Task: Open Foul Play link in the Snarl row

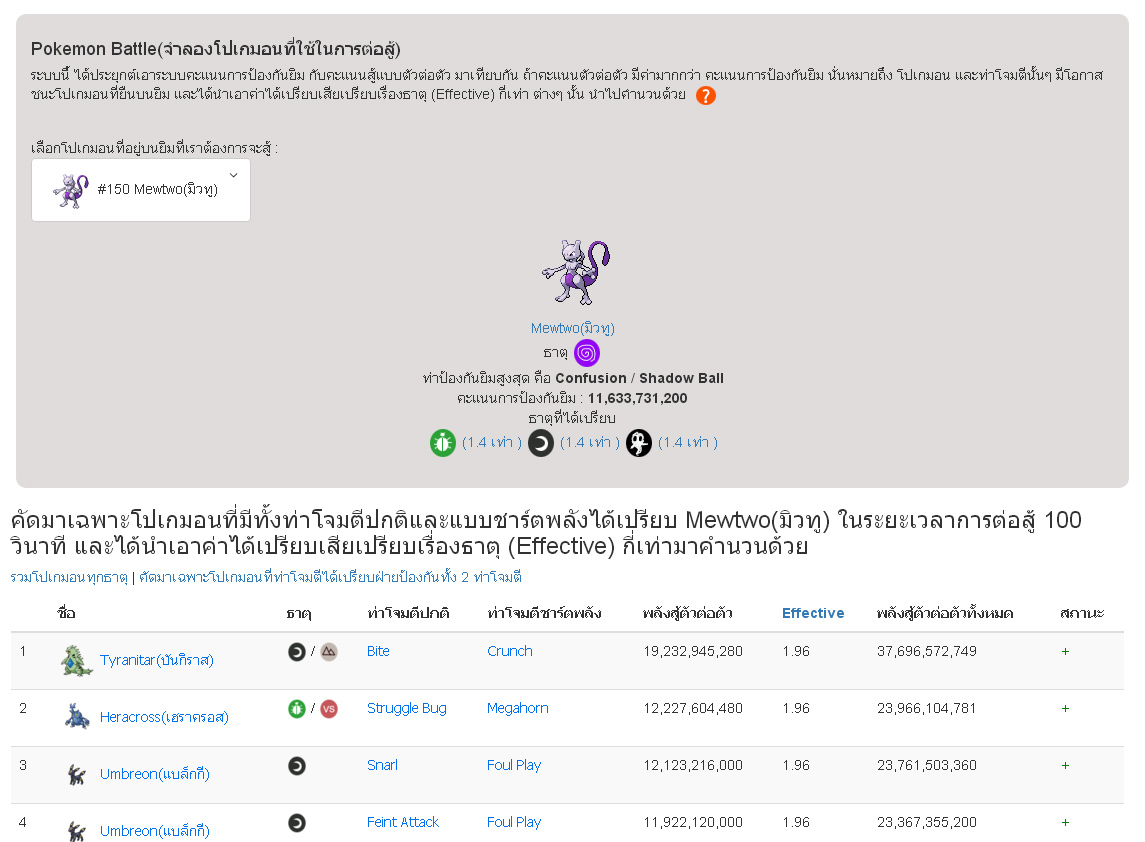Action: 514,765
